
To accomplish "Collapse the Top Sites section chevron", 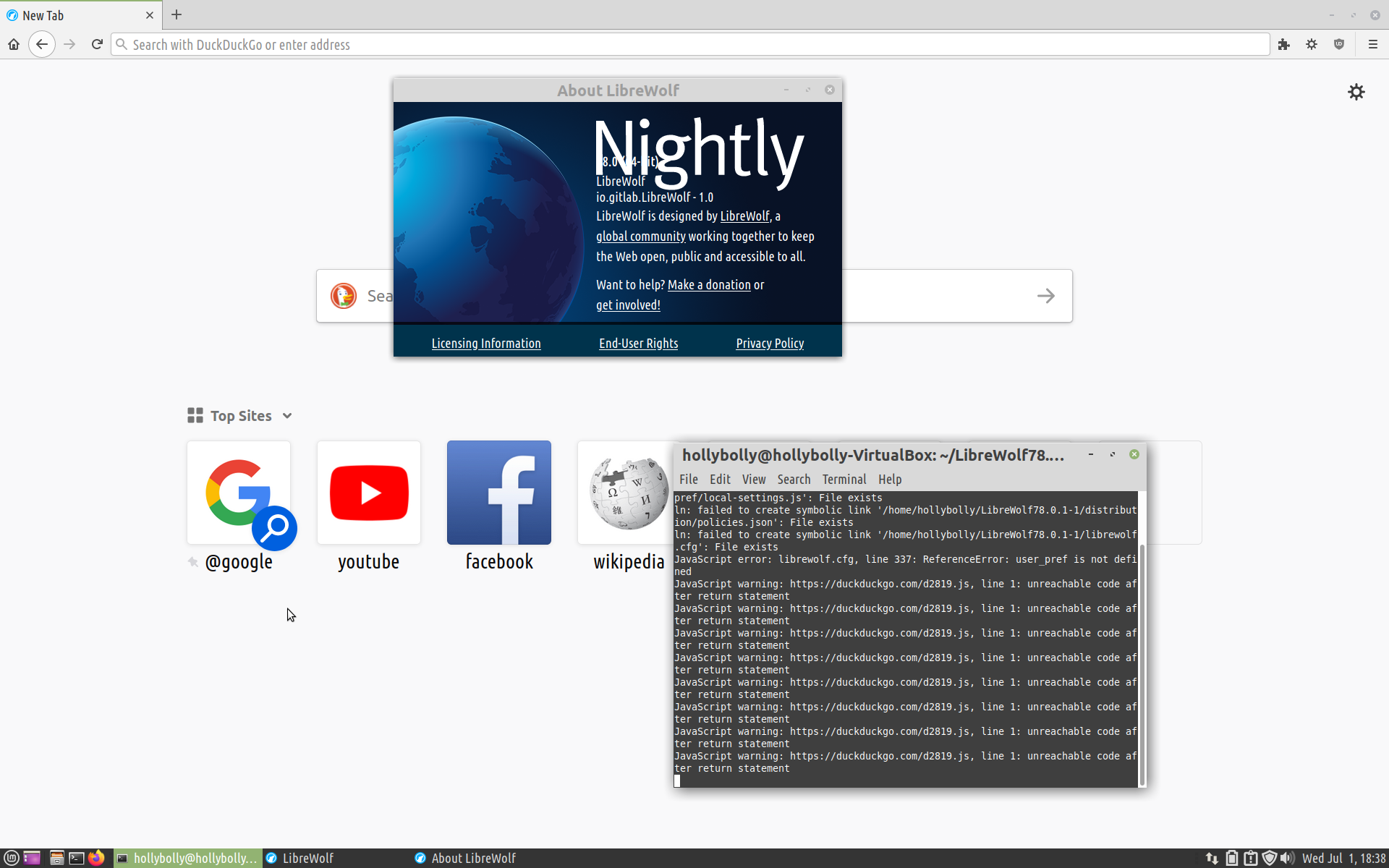I will pyautogui.click(x=287, y=416).
